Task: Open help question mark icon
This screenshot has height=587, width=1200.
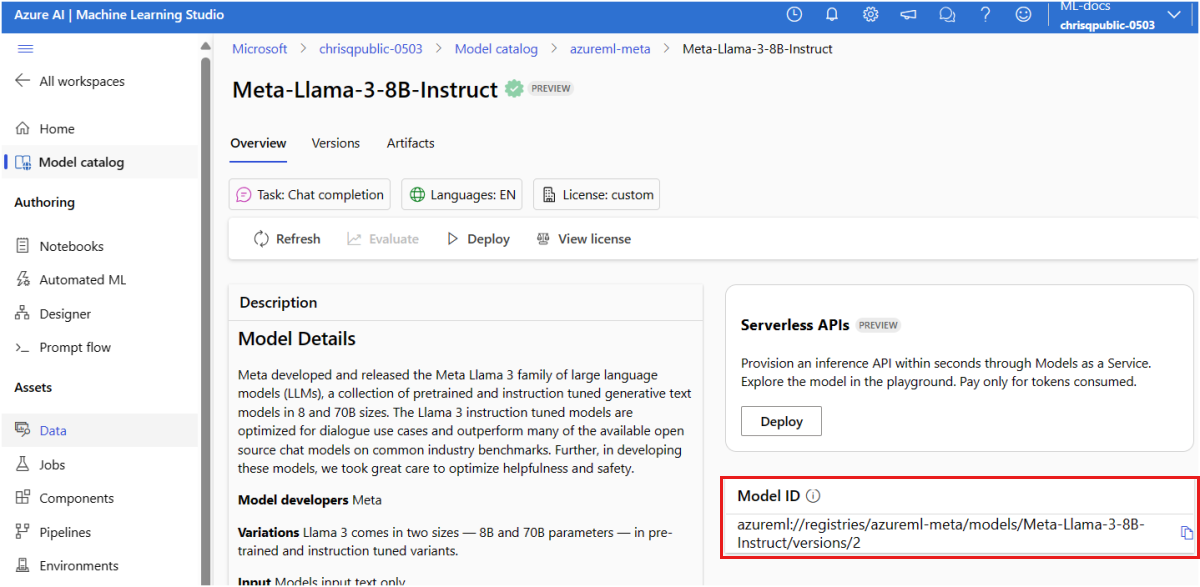Action: pyautogui.click(x=985, y=15)
